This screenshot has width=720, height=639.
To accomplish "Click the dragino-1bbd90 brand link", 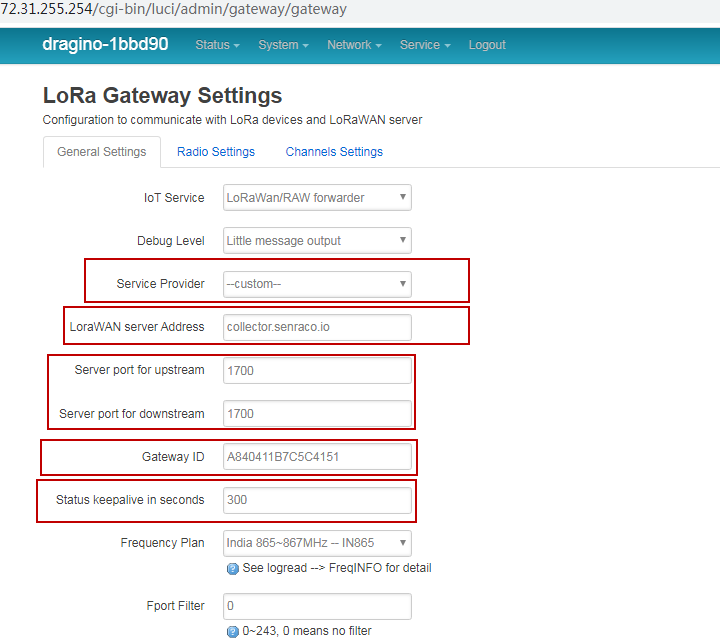I will pos(105,45).
